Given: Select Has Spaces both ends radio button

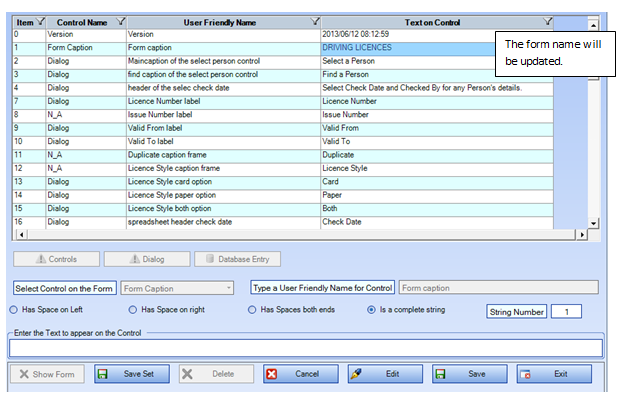Looking at the screenshot, I should 252,310.
